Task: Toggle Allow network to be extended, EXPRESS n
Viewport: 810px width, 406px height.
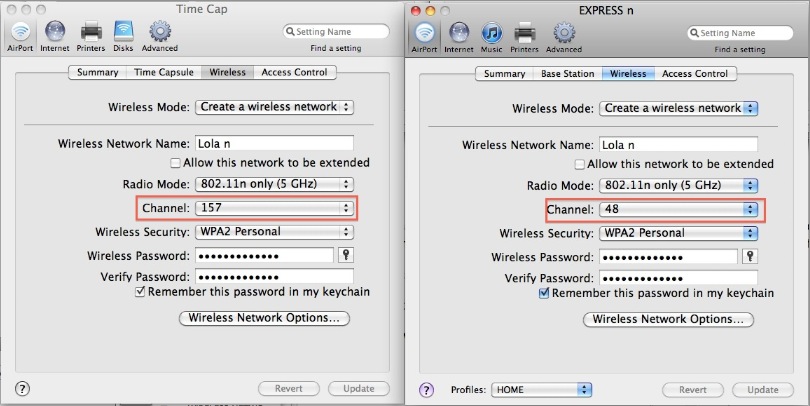Action: pos(579,164)
